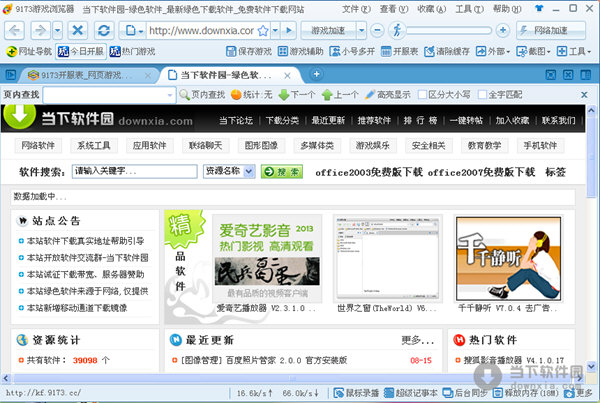Viewport: 600px width, 403px height.
Task: Click the speed slider in address bar
Action: coord(450,31)
